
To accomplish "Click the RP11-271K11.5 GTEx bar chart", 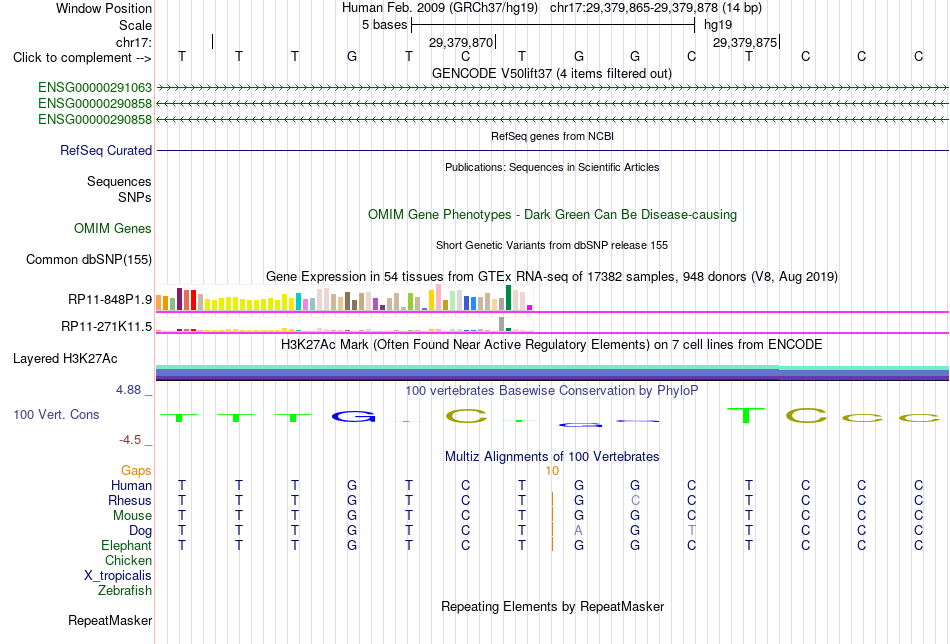I will (x=344, y=325).
